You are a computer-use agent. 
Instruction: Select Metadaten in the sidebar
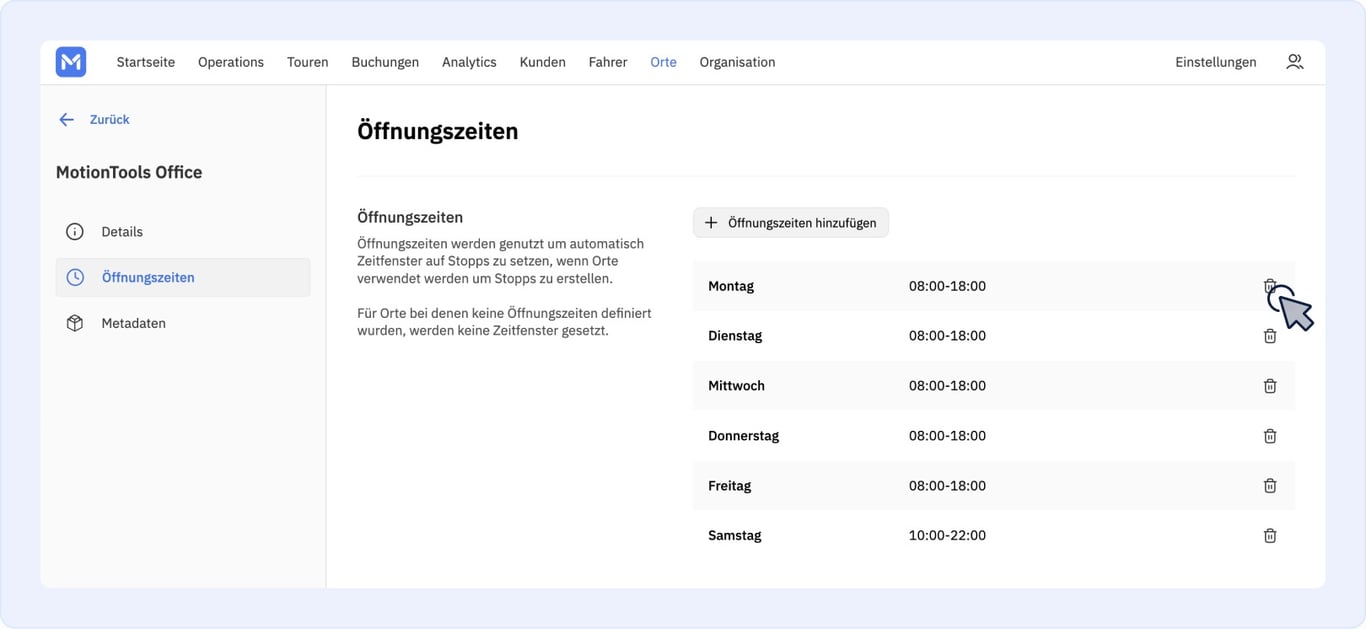pyautogui.click(x=183, y=323)
